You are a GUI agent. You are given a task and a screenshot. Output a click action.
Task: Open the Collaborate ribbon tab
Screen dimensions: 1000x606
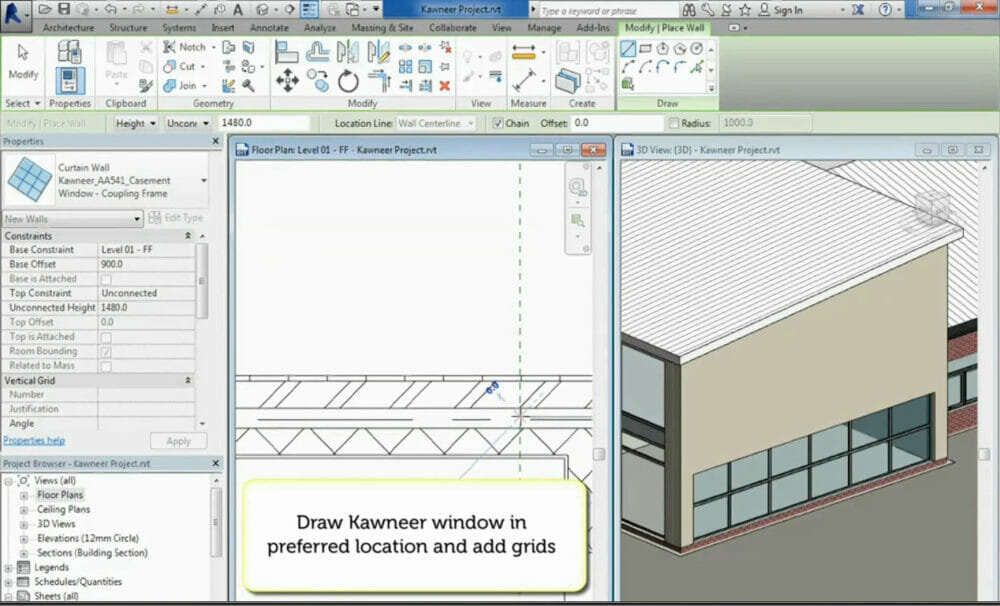coord(452,28)
